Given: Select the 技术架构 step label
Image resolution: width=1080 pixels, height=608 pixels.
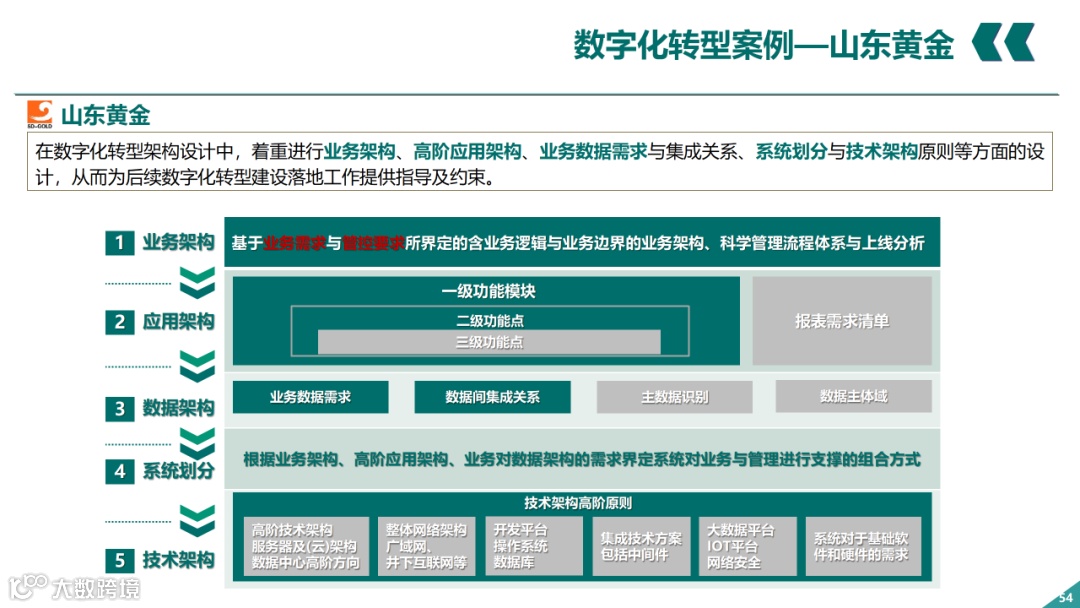Looking at the screenshot, I should click(178, 560).
